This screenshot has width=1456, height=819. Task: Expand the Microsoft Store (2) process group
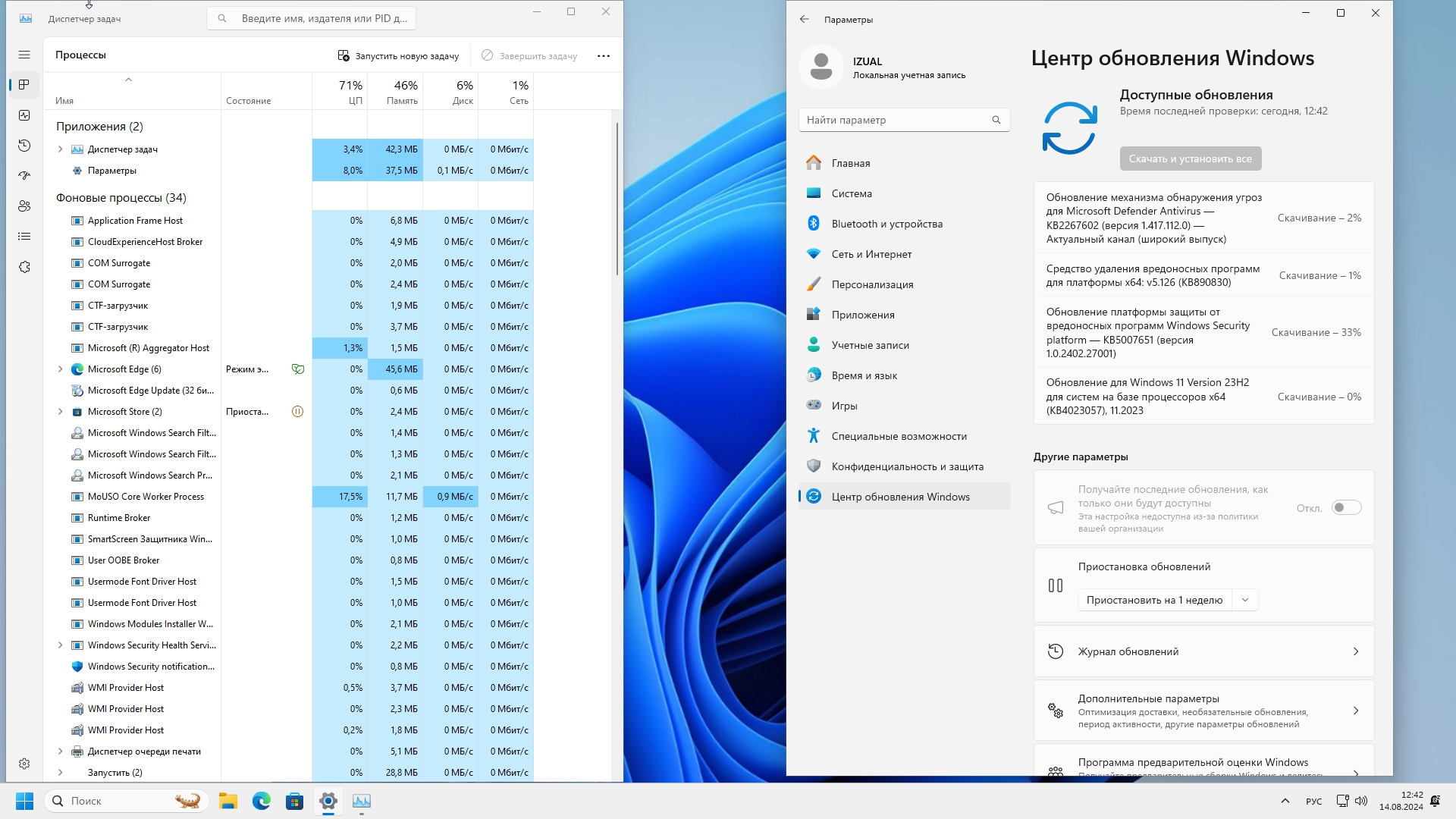pyautogui.click(x=60, y=412)
